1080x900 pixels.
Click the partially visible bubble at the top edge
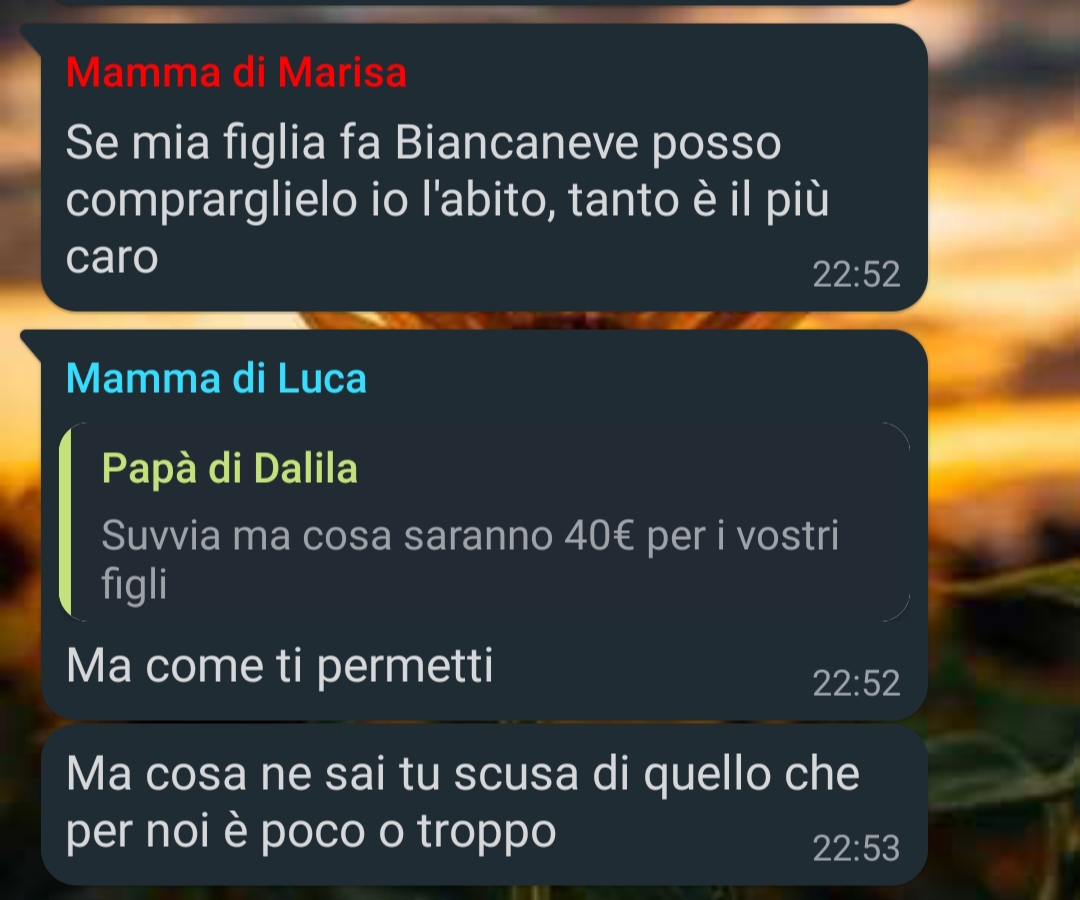[482, 2]
